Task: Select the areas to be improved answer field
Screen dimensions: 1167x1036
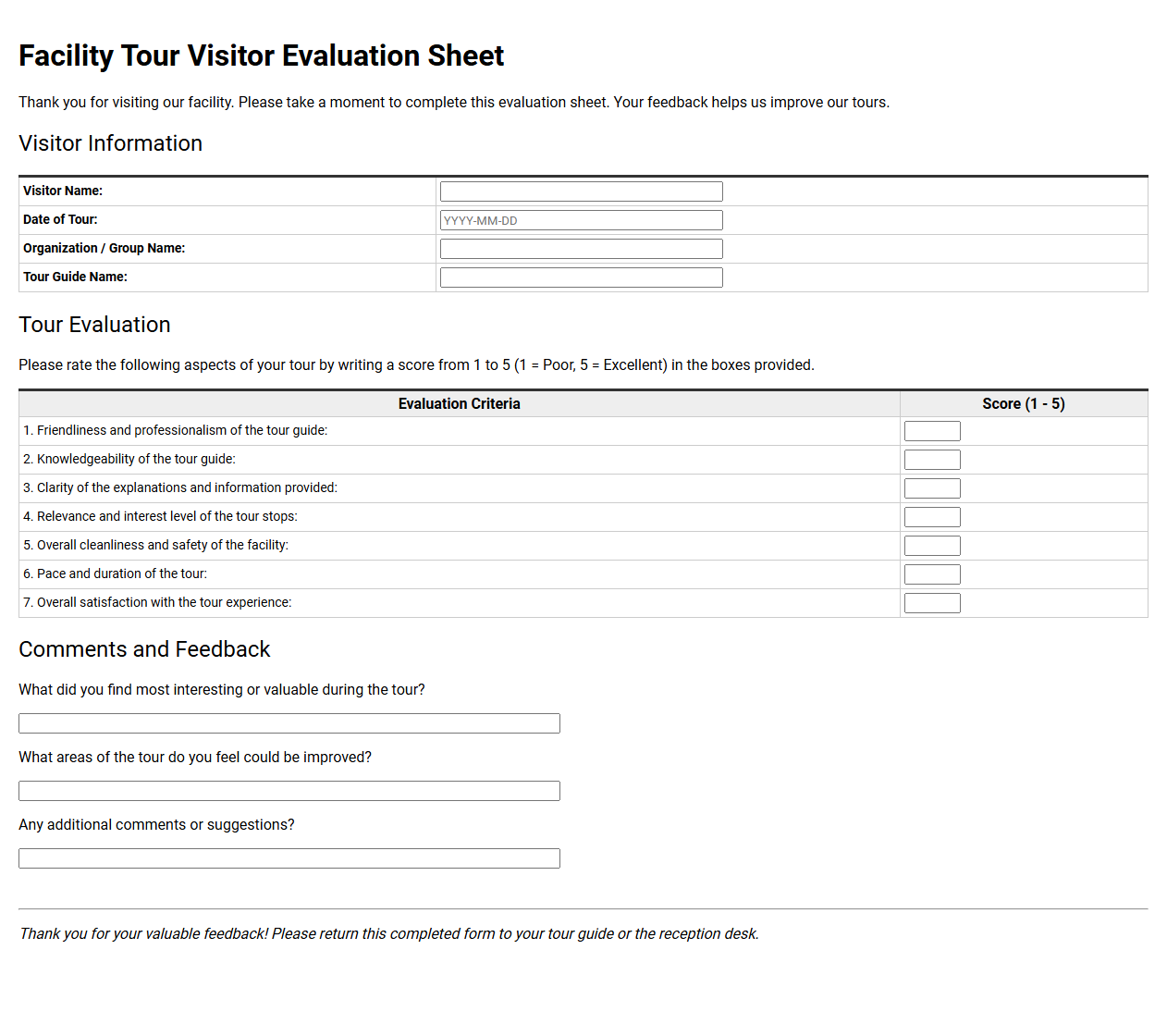Action: (289, 791)
